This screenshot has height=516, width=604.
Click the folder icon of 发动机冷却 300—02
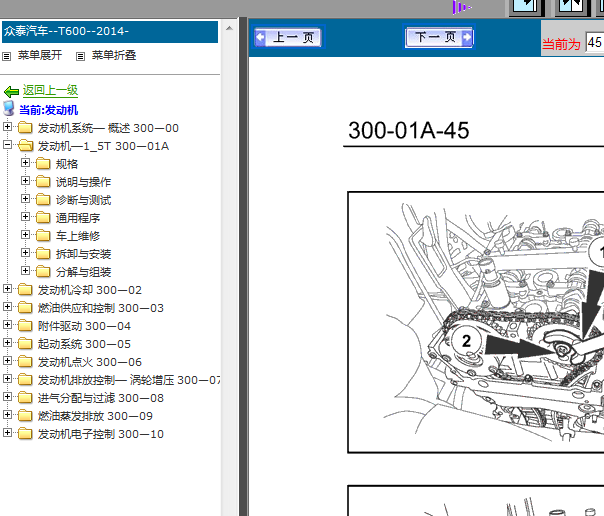tap(25, 289)
